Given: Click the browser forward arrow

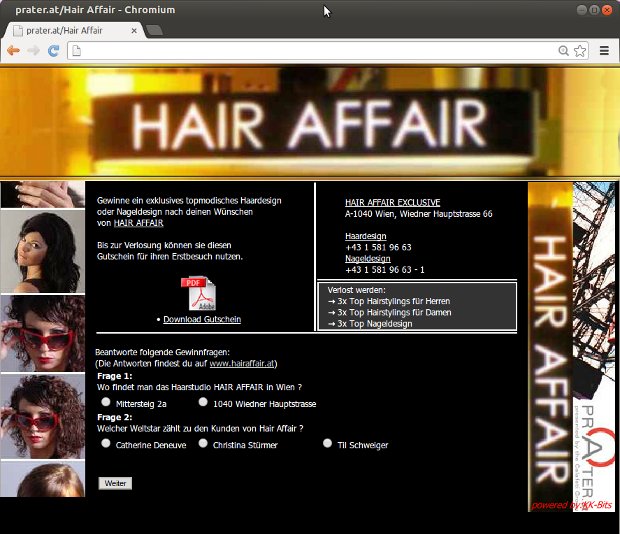Looking at the screenshot, I should pyautogui.click(x=34, y=51).
